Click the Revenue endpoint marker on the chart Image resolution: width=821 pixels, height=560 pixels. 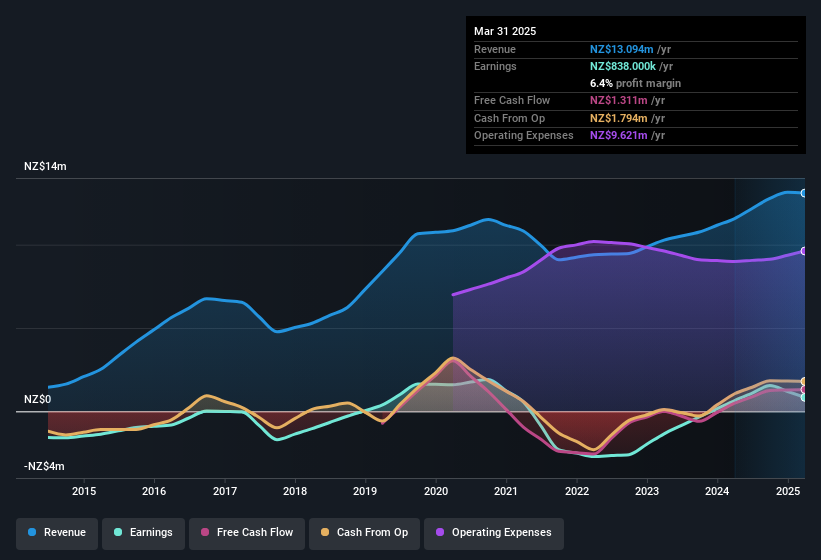[804, 193]
